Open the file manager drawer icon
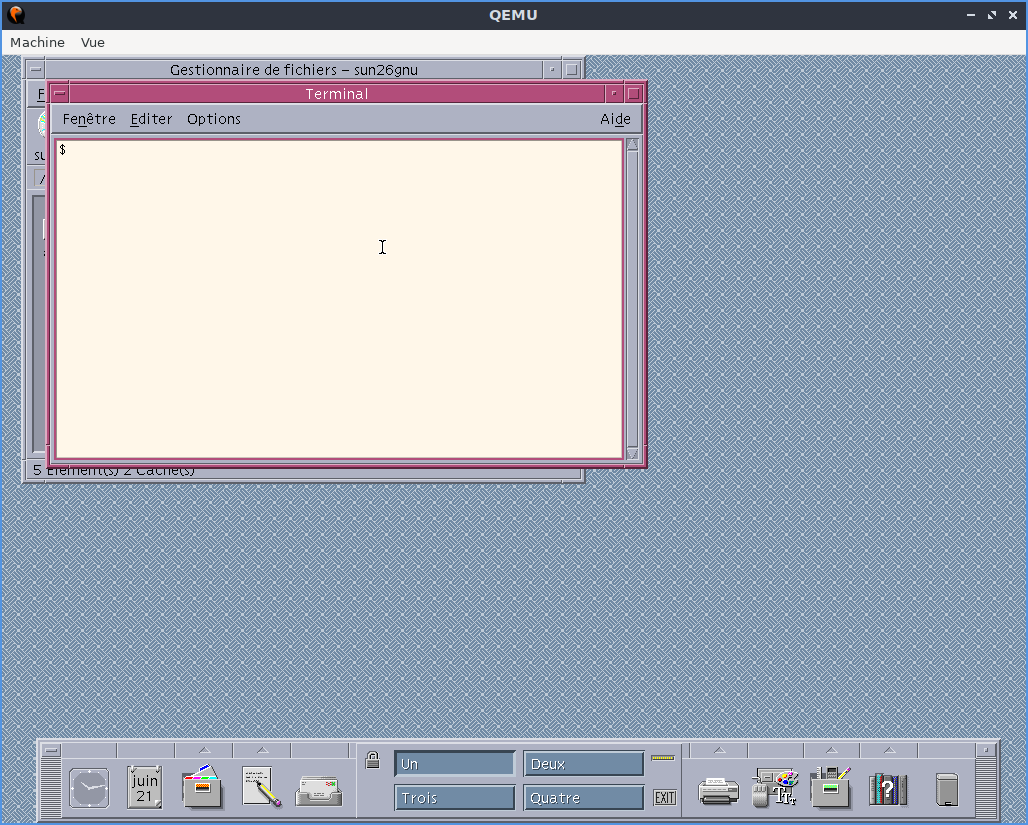 [203, 786]
